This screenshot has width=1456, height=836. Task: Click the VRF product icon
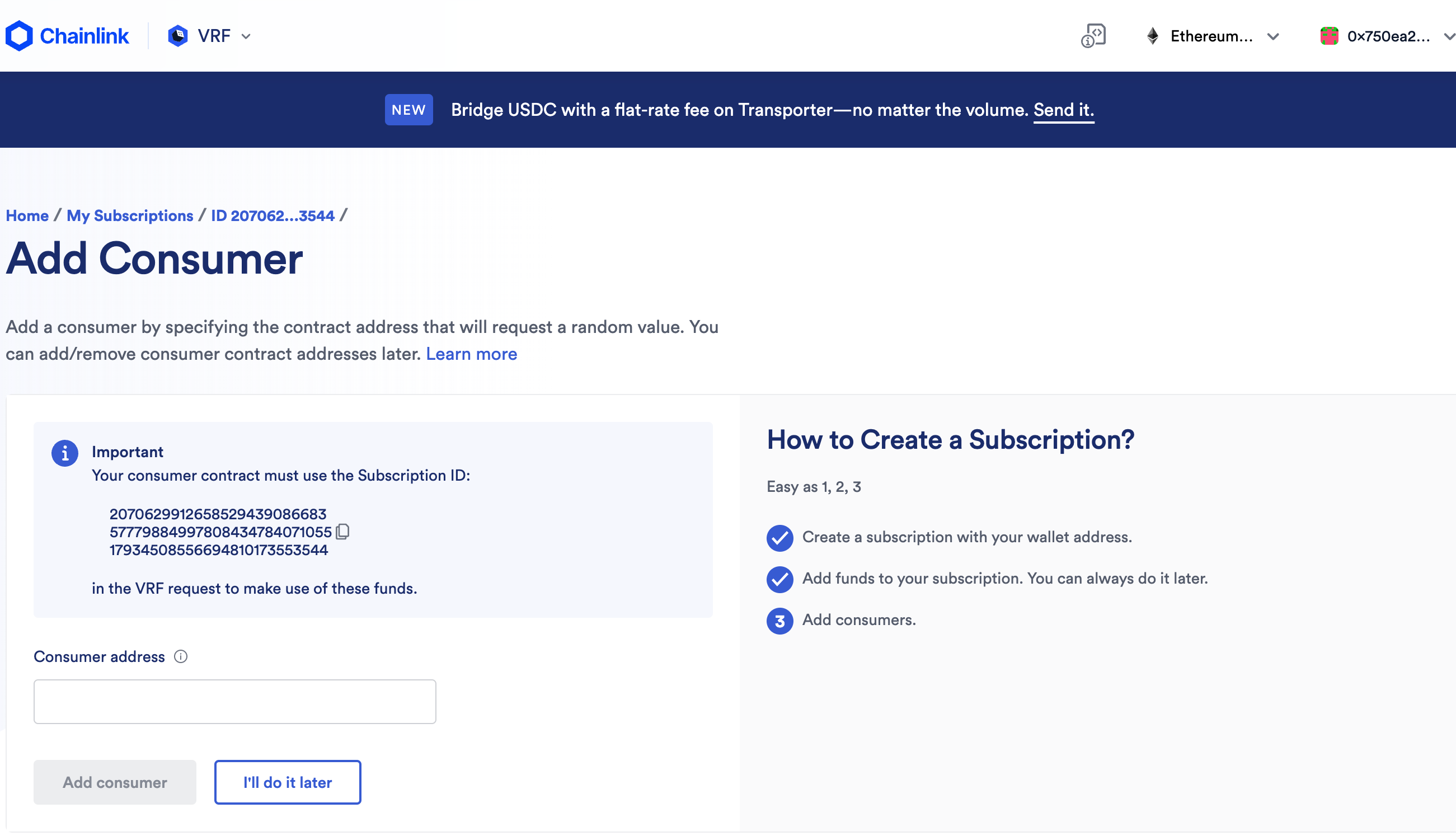tap(178, 36)
